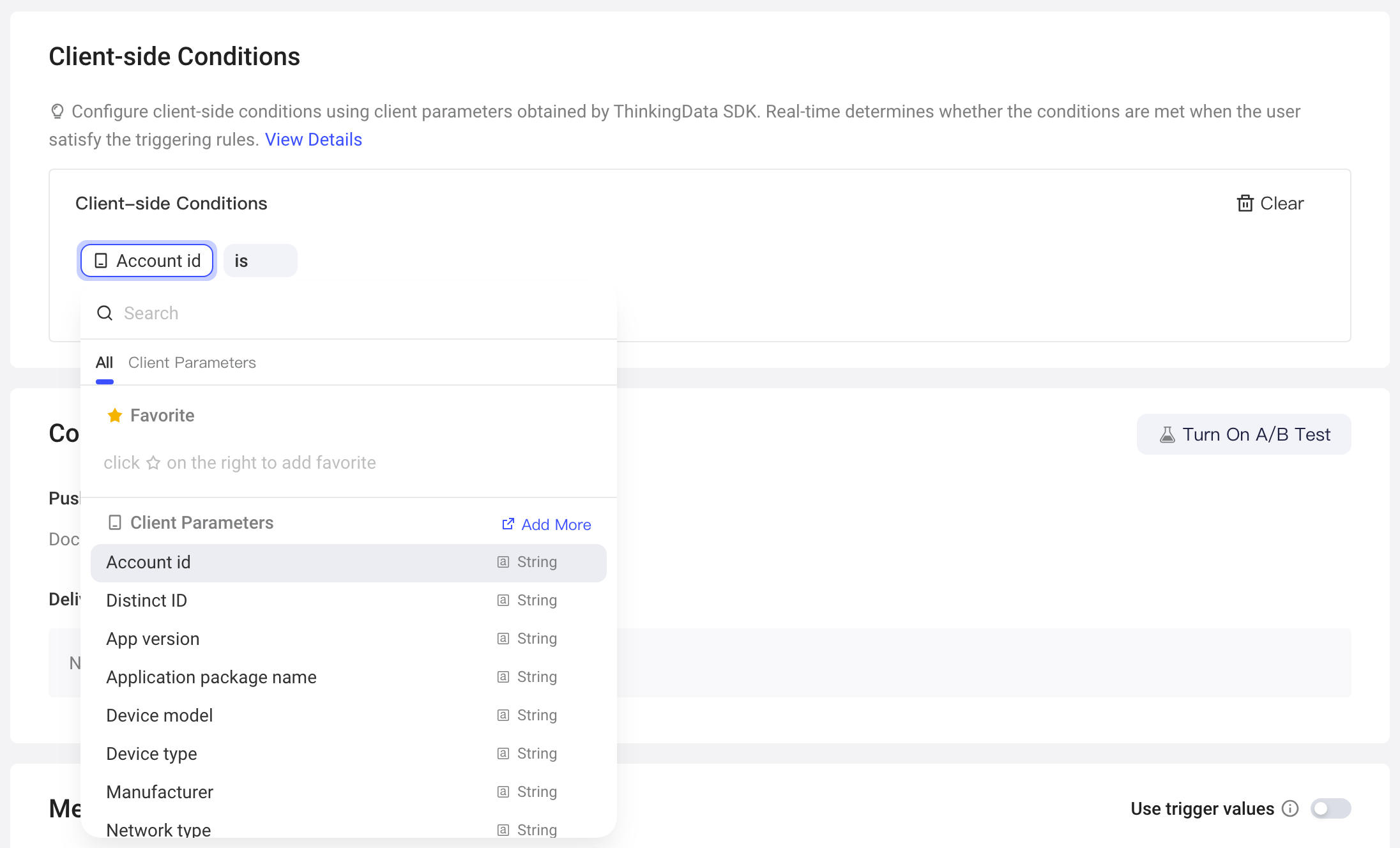
Task: Open the View Details link
Action: 314,140
